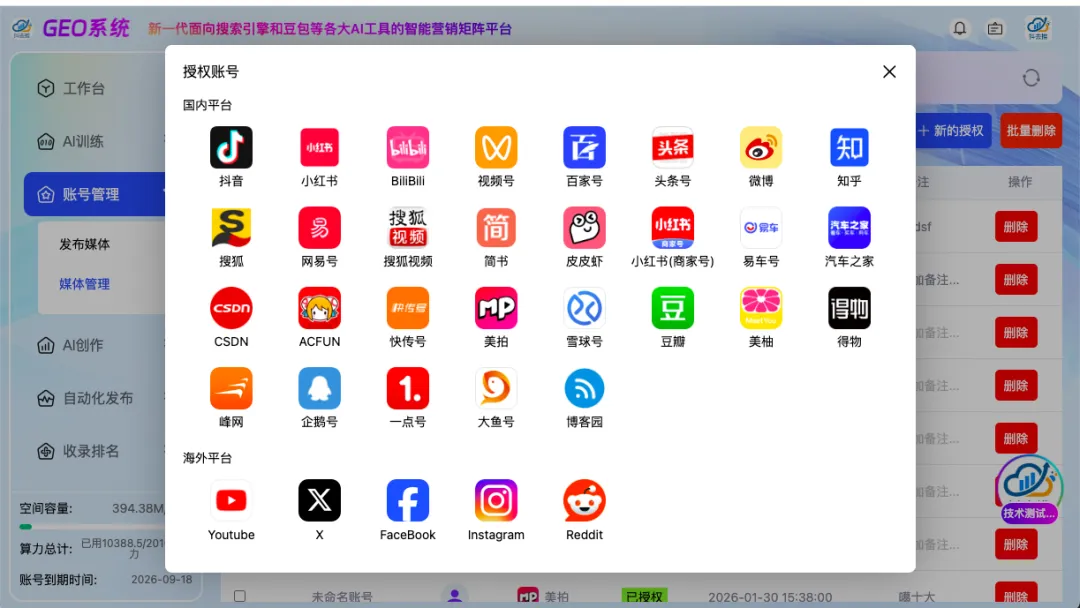Pick the 大鱼号 platform icon
This screenshot has height=608, width=1080.
[x=496, y=388]
